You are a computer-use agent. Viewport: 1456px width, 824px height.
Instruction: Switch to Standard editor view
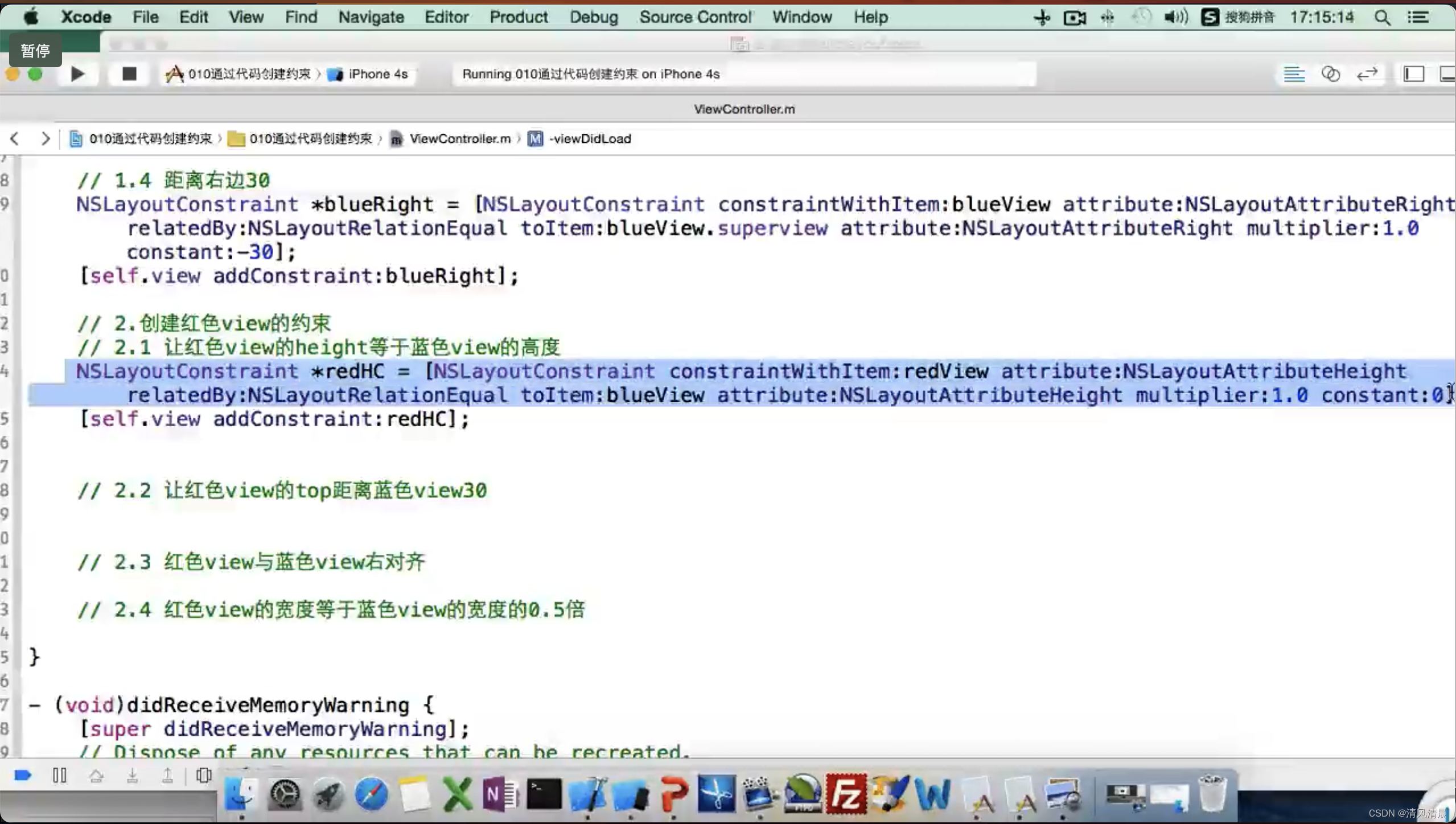pyautogui.click(x=1294, y=74)
